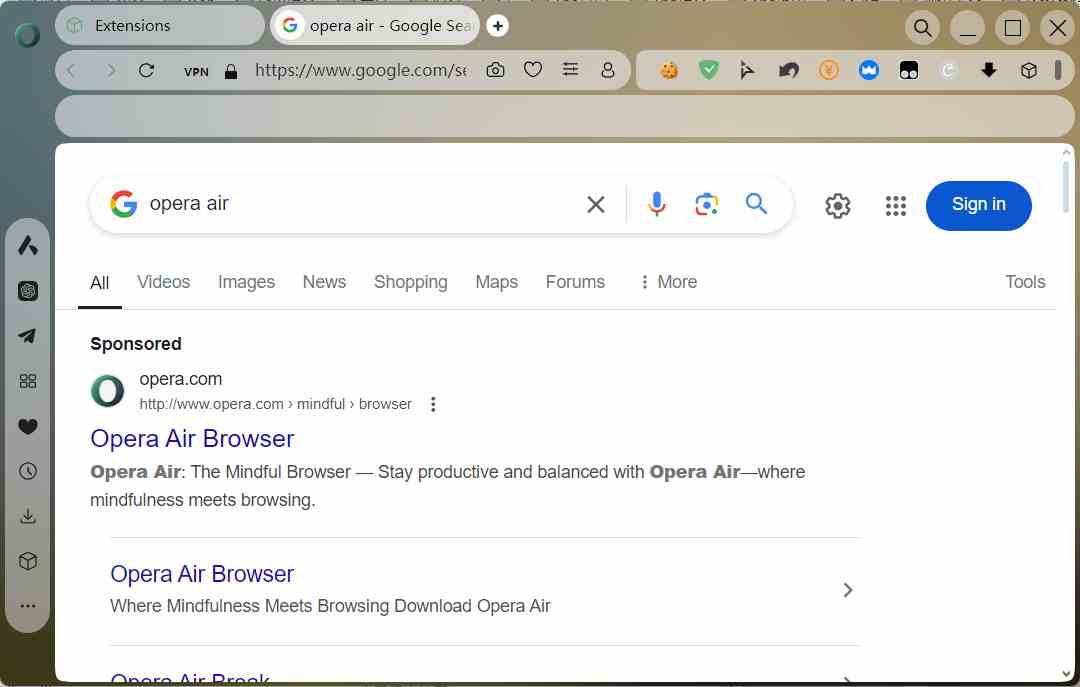
Task: Open Aria AI in the sidebar
Action: (28, 245)
